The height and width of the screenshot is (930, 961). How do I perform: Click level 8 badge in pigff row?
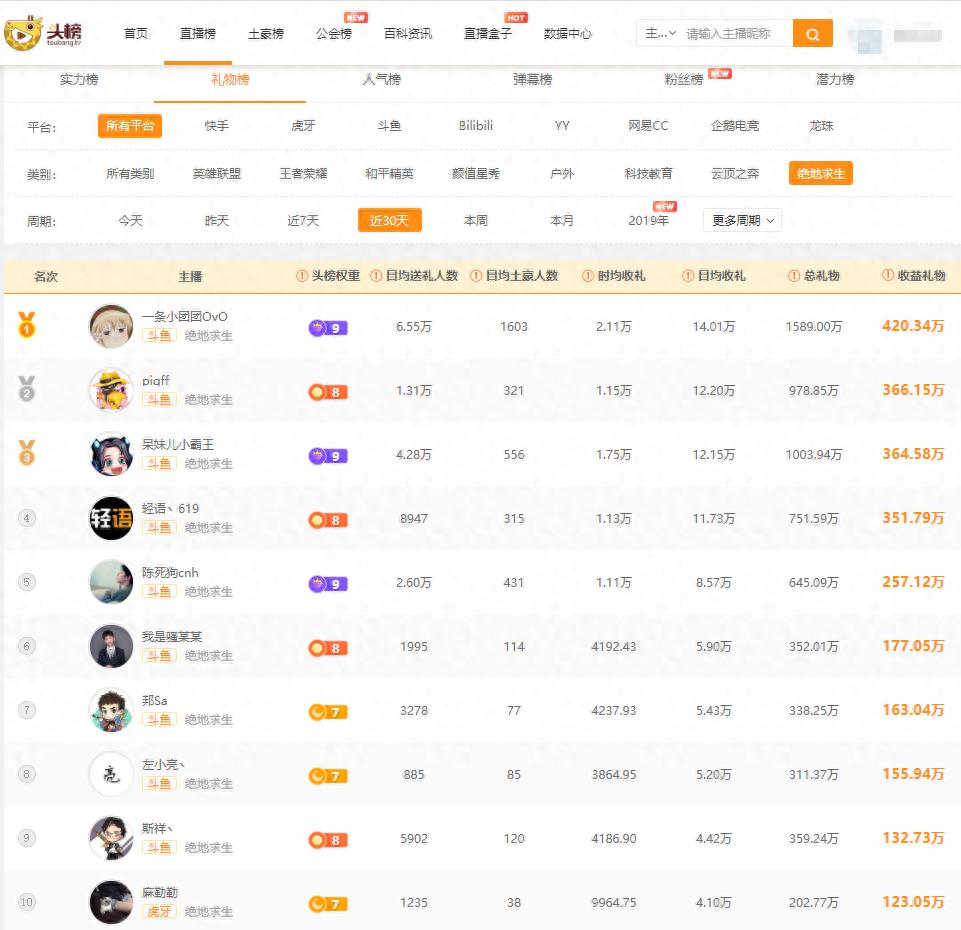(x=328, y=392)
